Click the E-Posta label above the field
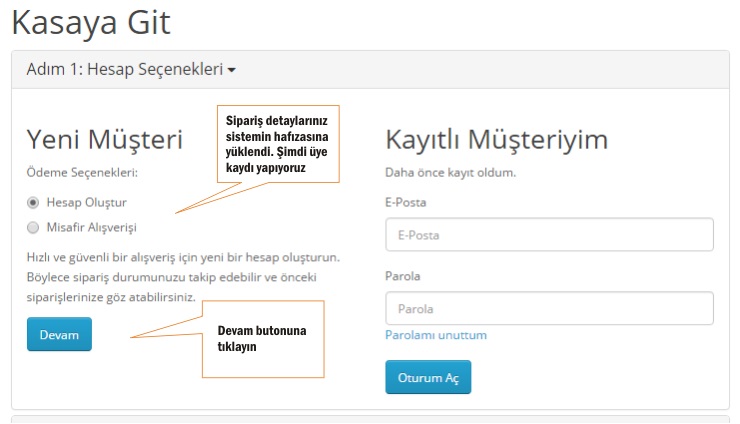 point(405,202)
